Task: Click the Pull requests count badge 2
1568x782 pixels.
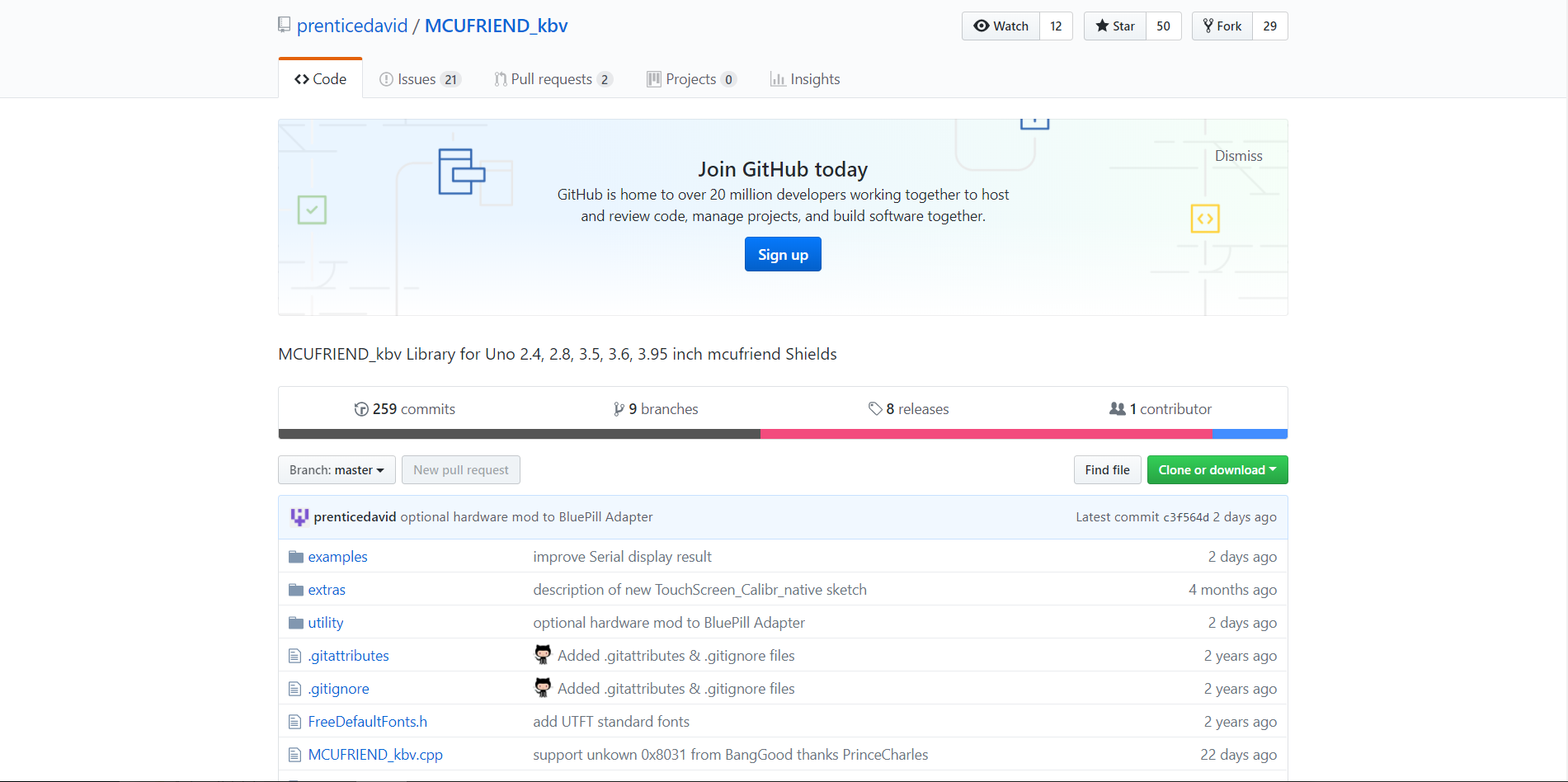Action: tap(605, 79)
